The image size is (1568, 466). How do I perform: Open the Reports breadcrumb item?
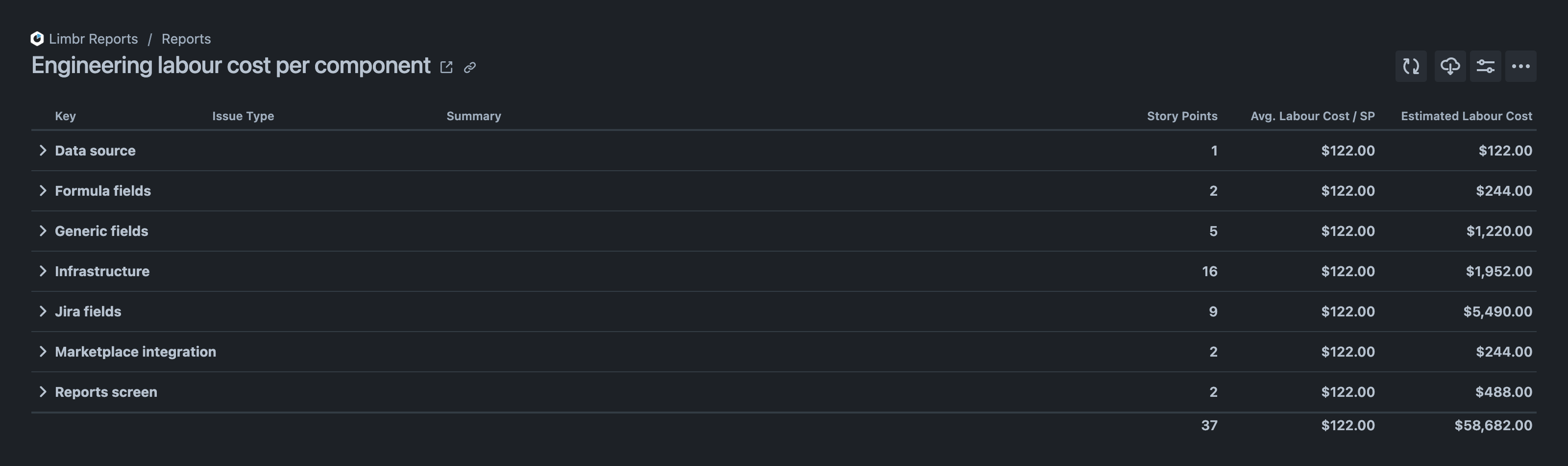(186, 38)
